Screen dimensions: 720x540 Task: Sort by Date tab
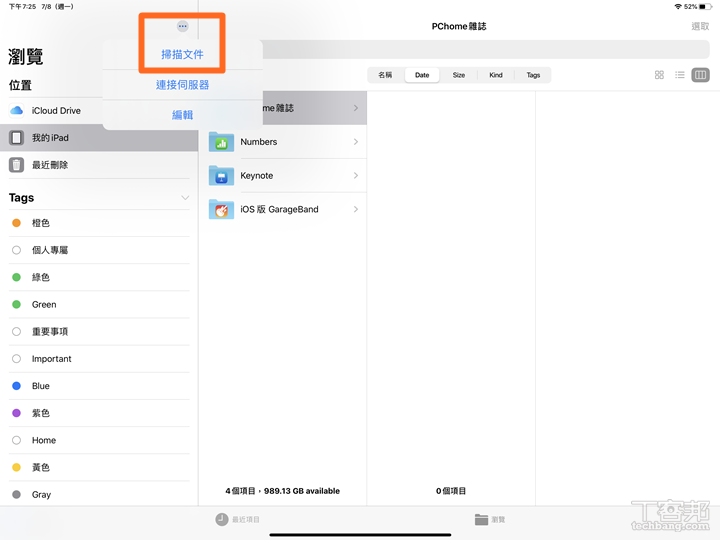pyautogui.click(x=422, y=75)
